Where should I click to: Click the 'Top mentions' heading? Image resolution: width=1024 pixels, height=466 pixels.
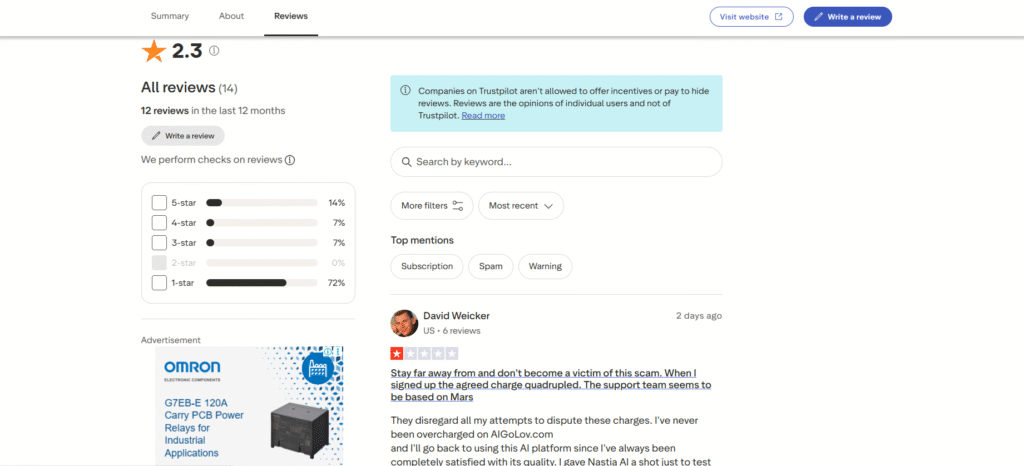point(422,240)
